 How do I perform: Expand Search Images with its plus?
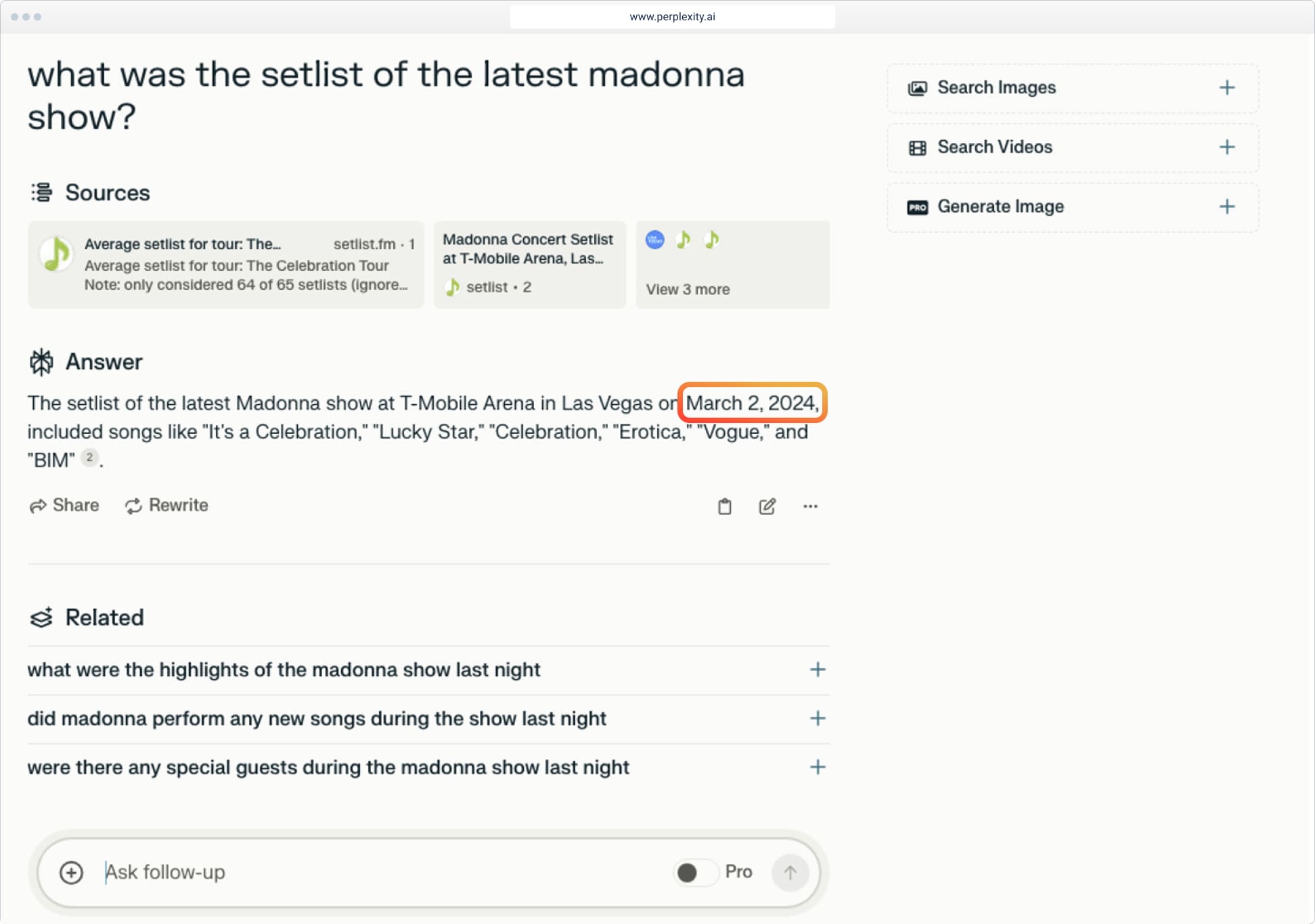[1226, 88]
